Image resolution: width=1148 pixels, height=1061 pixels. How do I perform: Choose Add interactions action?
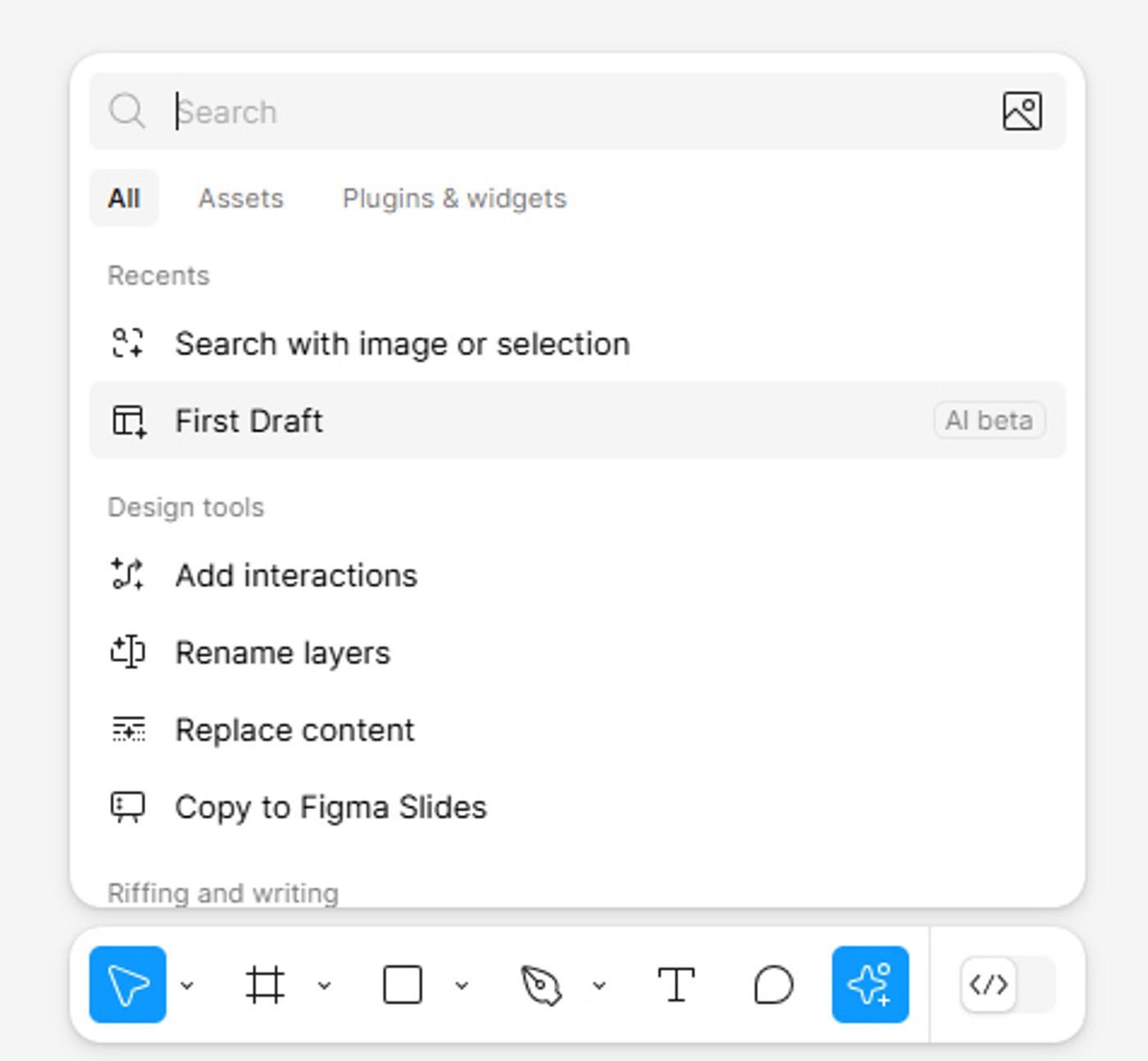pos(577,576)
